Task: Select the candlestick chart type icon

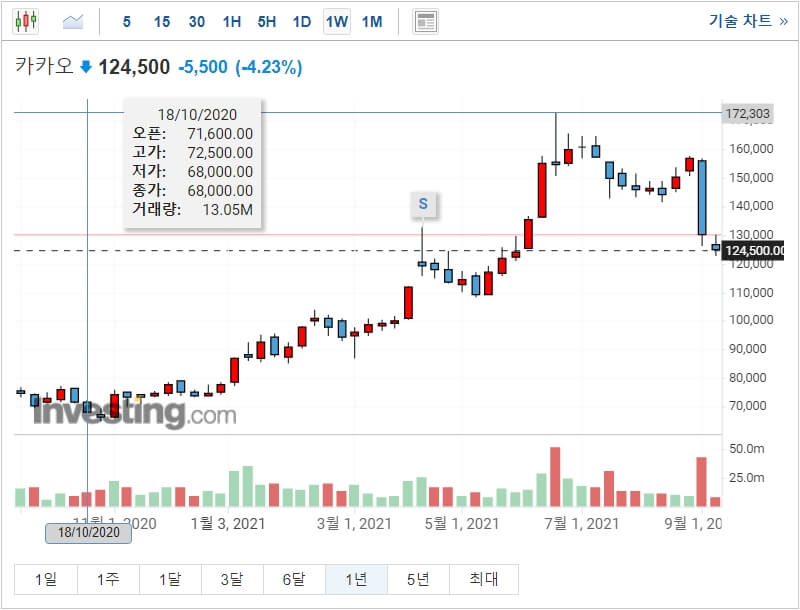Action: click(26, 21)
